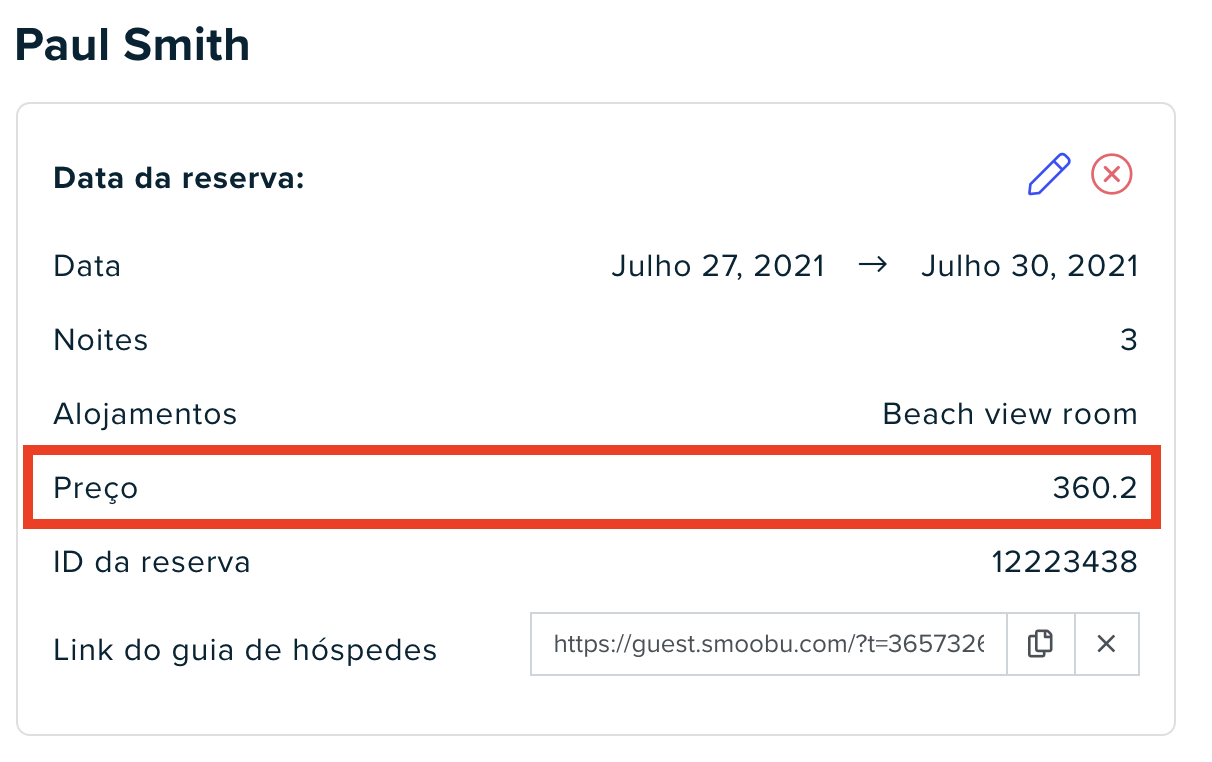Click the Data label

pyautogui.click(x=87, y=266)
